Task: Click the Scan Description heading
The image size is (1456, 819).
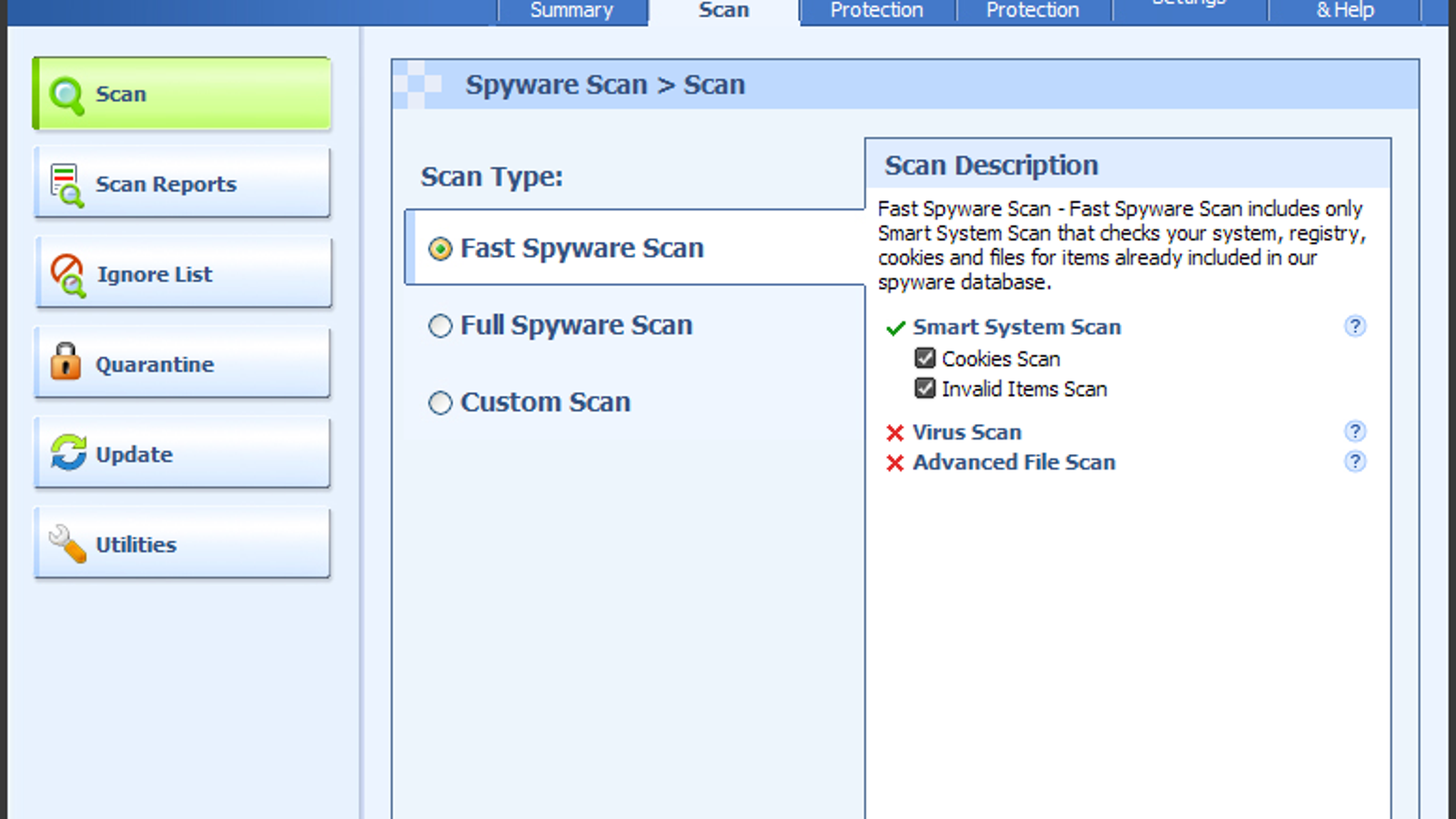Action: (x=991, y=166)
